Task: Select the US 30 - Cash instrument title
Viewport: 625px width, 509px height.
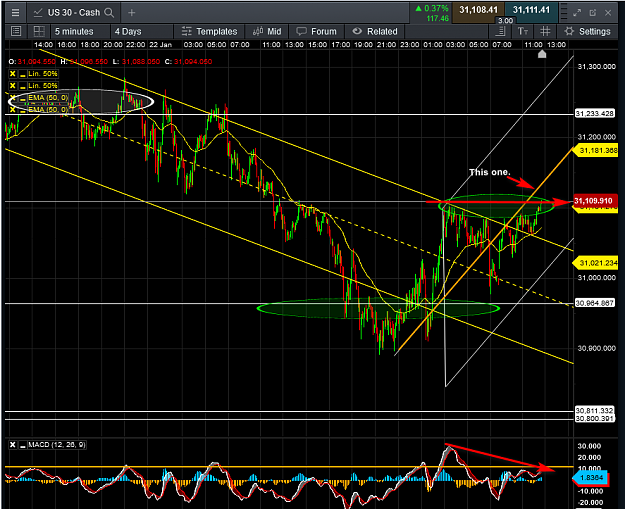Action: point(74,13)
